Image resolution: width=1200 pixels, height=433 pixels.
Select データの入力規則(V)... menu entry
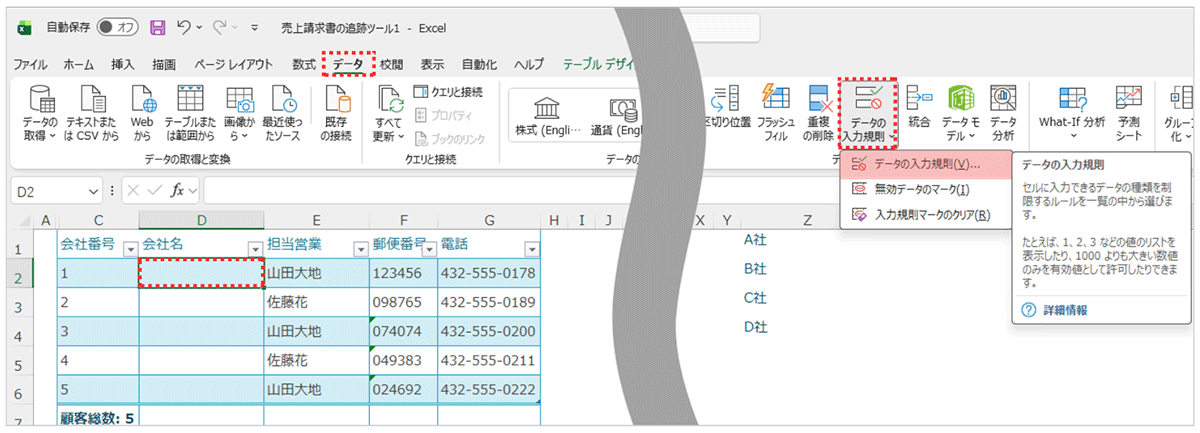tap(922, 164)
